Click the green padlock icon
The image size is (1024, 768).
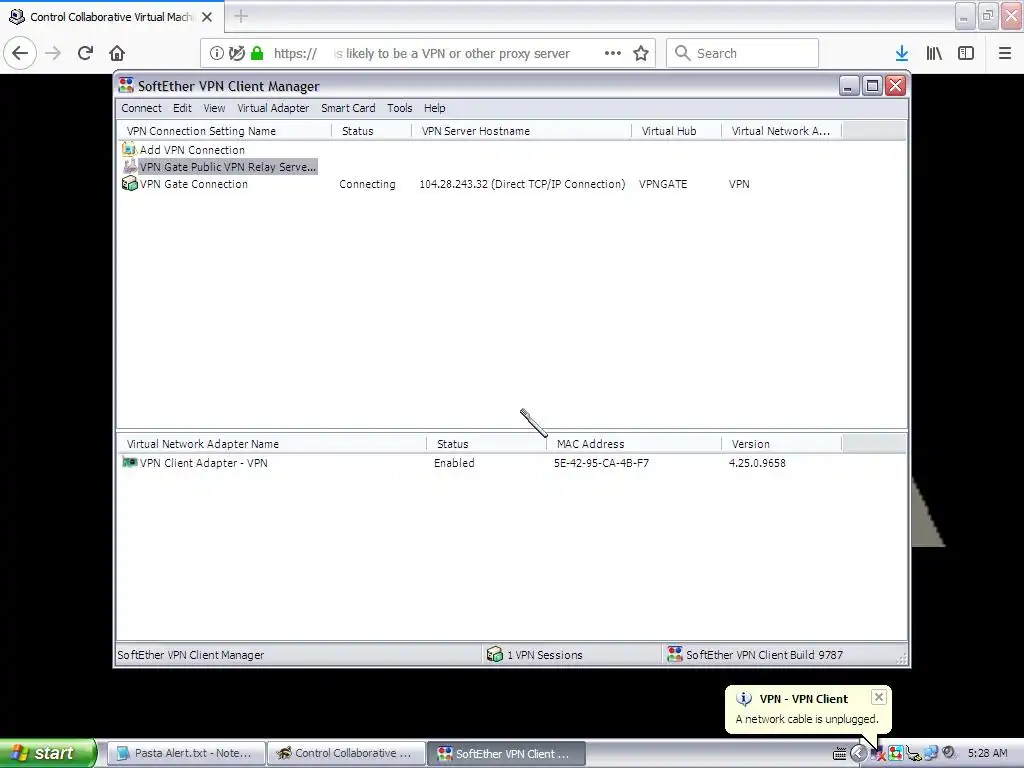[x=257, y=53]
